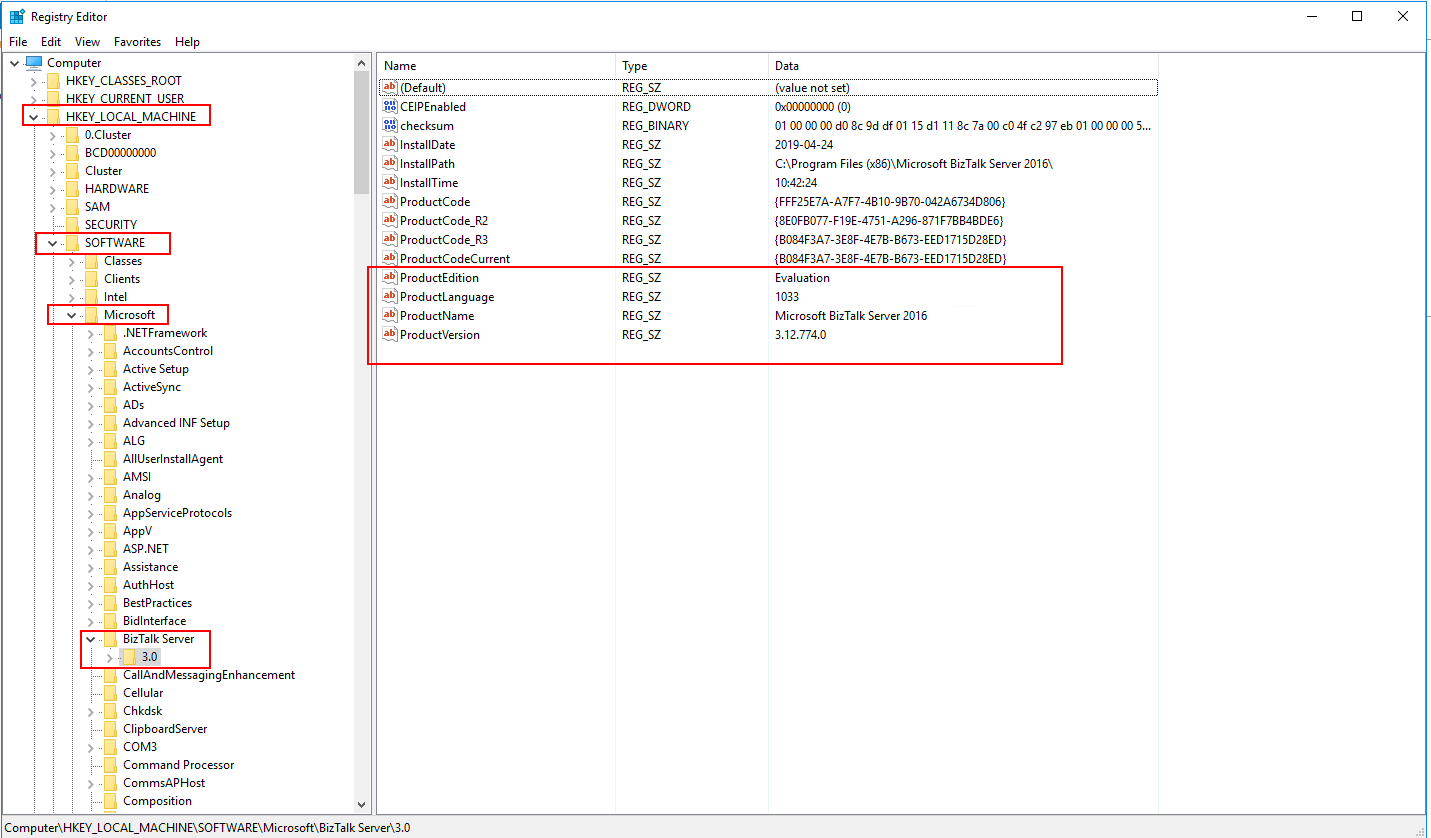
Task: Click the folder icon of Microsoft key
Action: pyautogui.click(x=91, y=315)
